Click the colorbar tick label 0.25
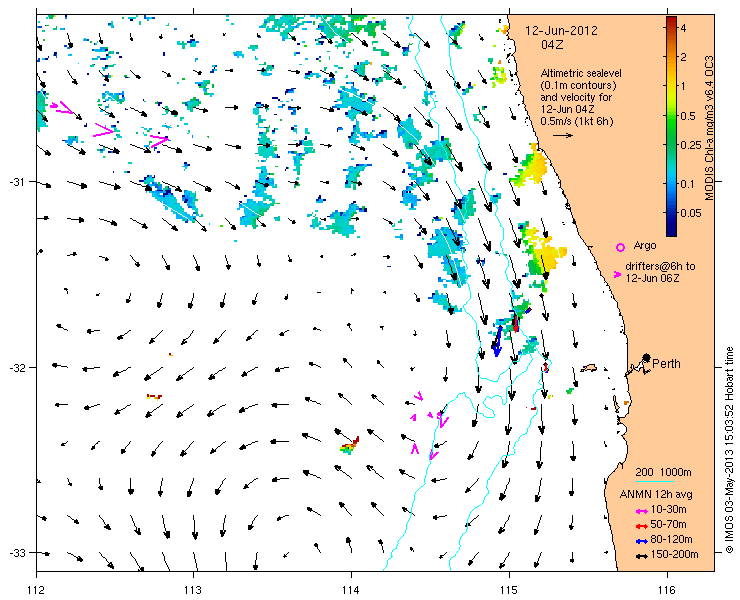Viewport: 740px width, 600px height. (691, 145)
